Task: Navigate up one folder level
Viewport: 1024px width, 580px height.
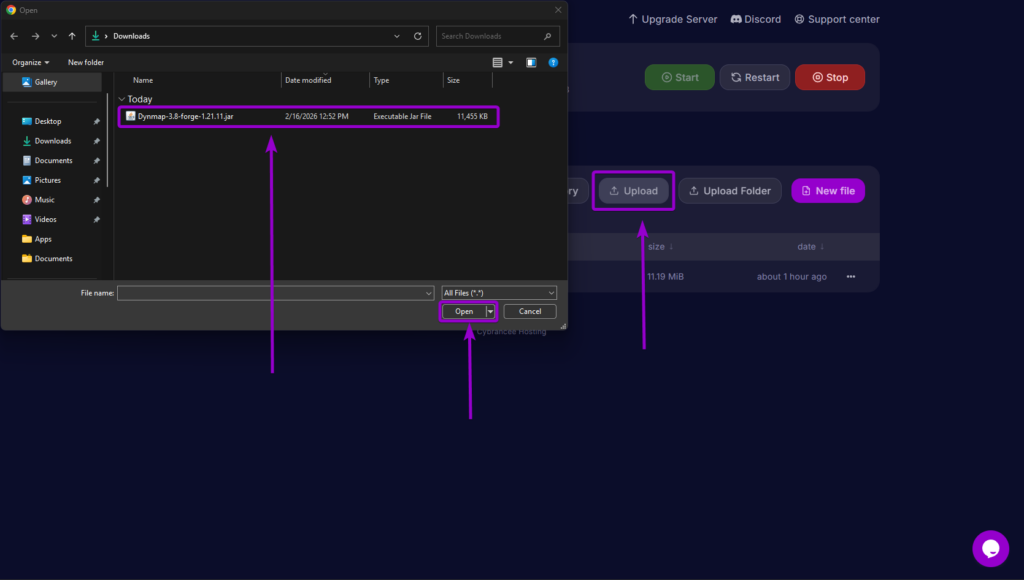Action: 72,36
